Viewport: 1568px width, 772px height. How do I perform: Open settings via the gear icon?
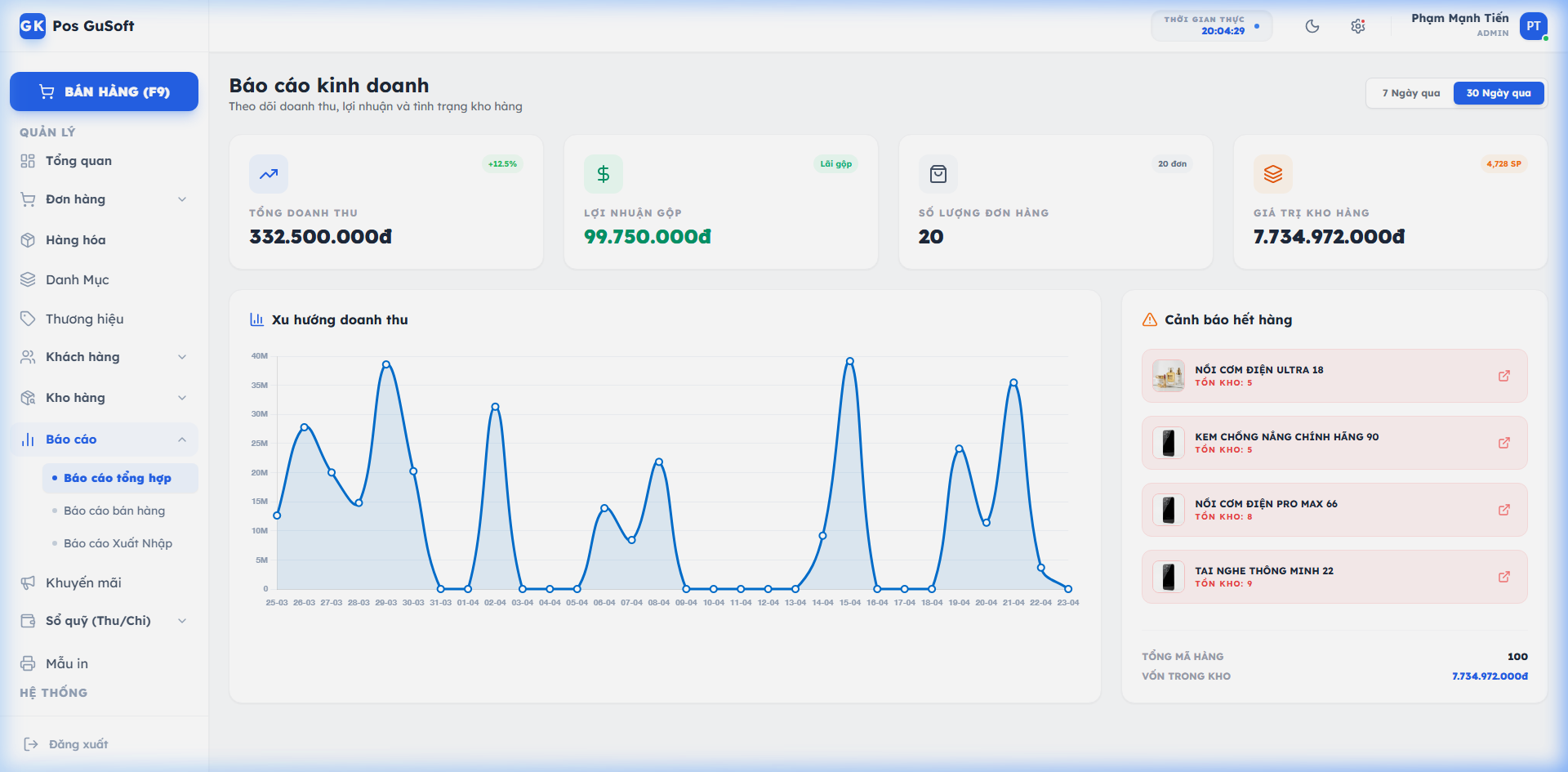[x=1358, y=26]
